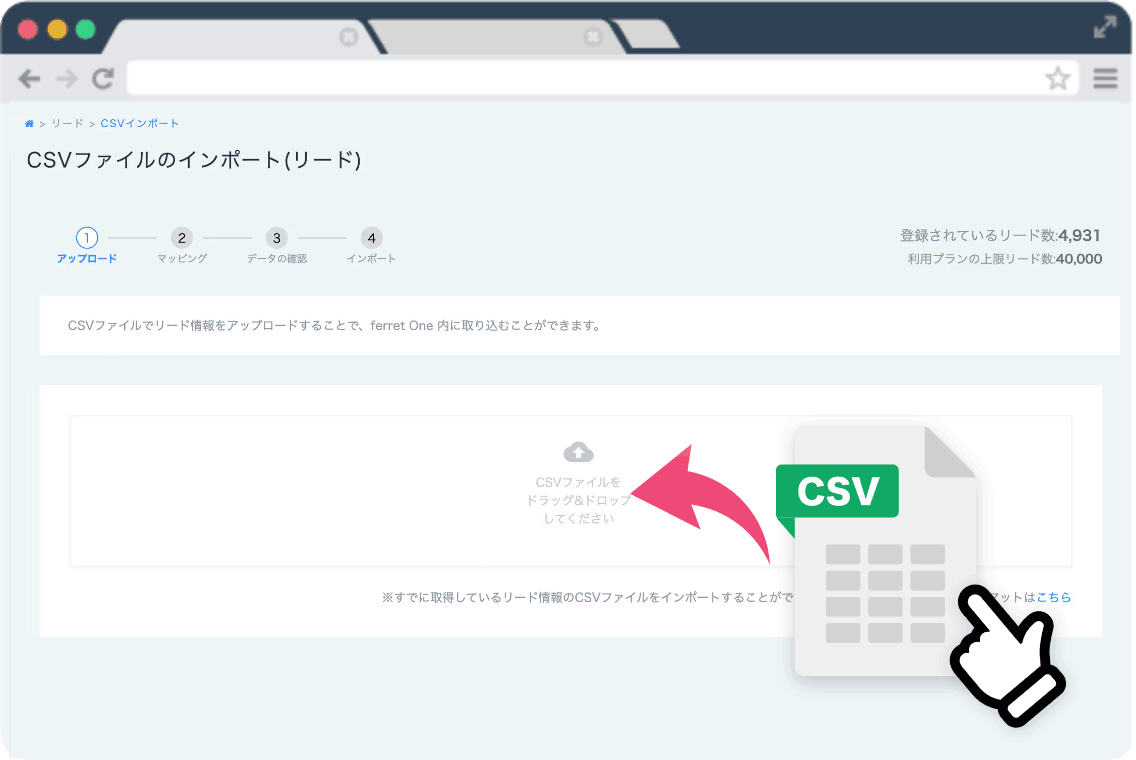Select step 1 アップロード
Screen dimensions: 1136x760
(87, 238)
